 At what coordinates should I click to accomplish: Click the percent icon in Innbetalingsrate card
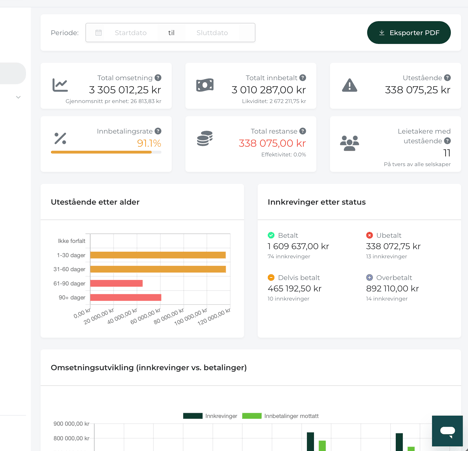pos(60,138)
